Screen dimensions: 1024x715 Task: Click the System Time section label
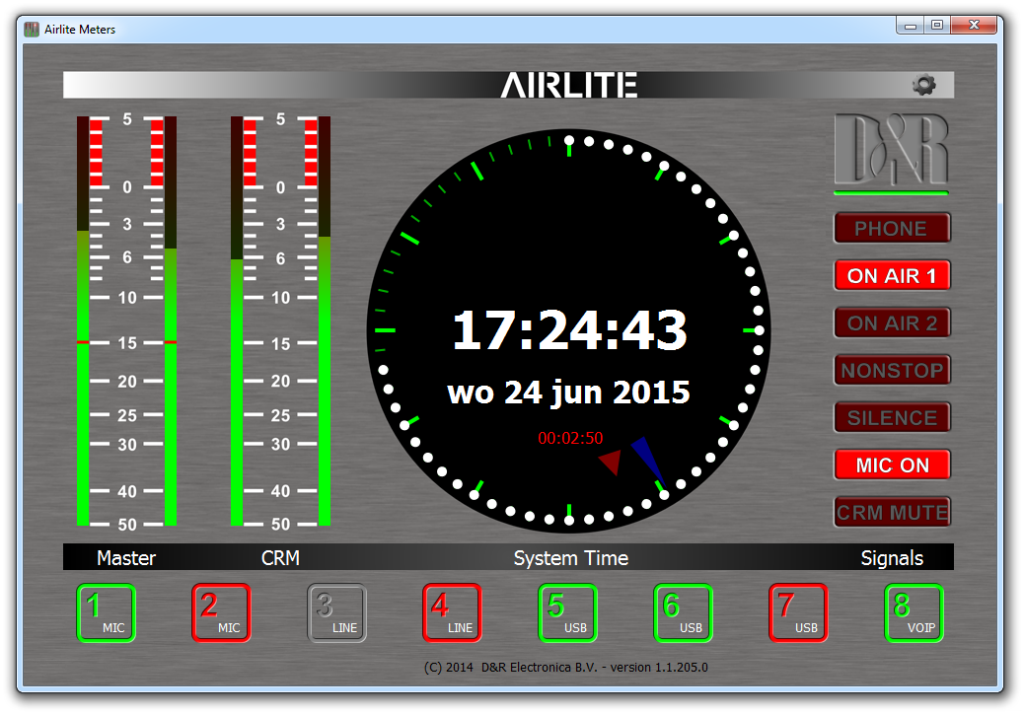coord(570,558)
